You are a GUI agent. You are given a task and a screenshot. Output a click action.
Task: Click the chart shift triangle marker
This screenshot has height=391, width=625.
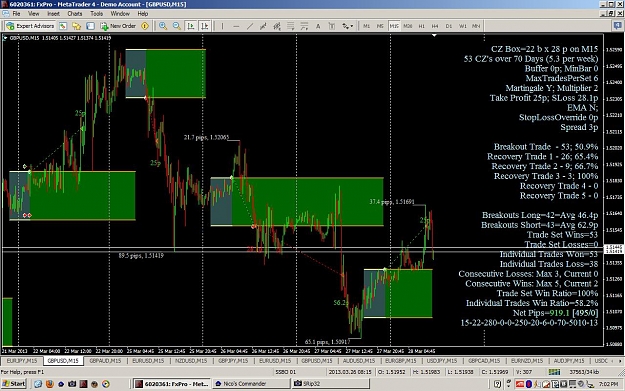pyautogui.click(x=434, y=35)
